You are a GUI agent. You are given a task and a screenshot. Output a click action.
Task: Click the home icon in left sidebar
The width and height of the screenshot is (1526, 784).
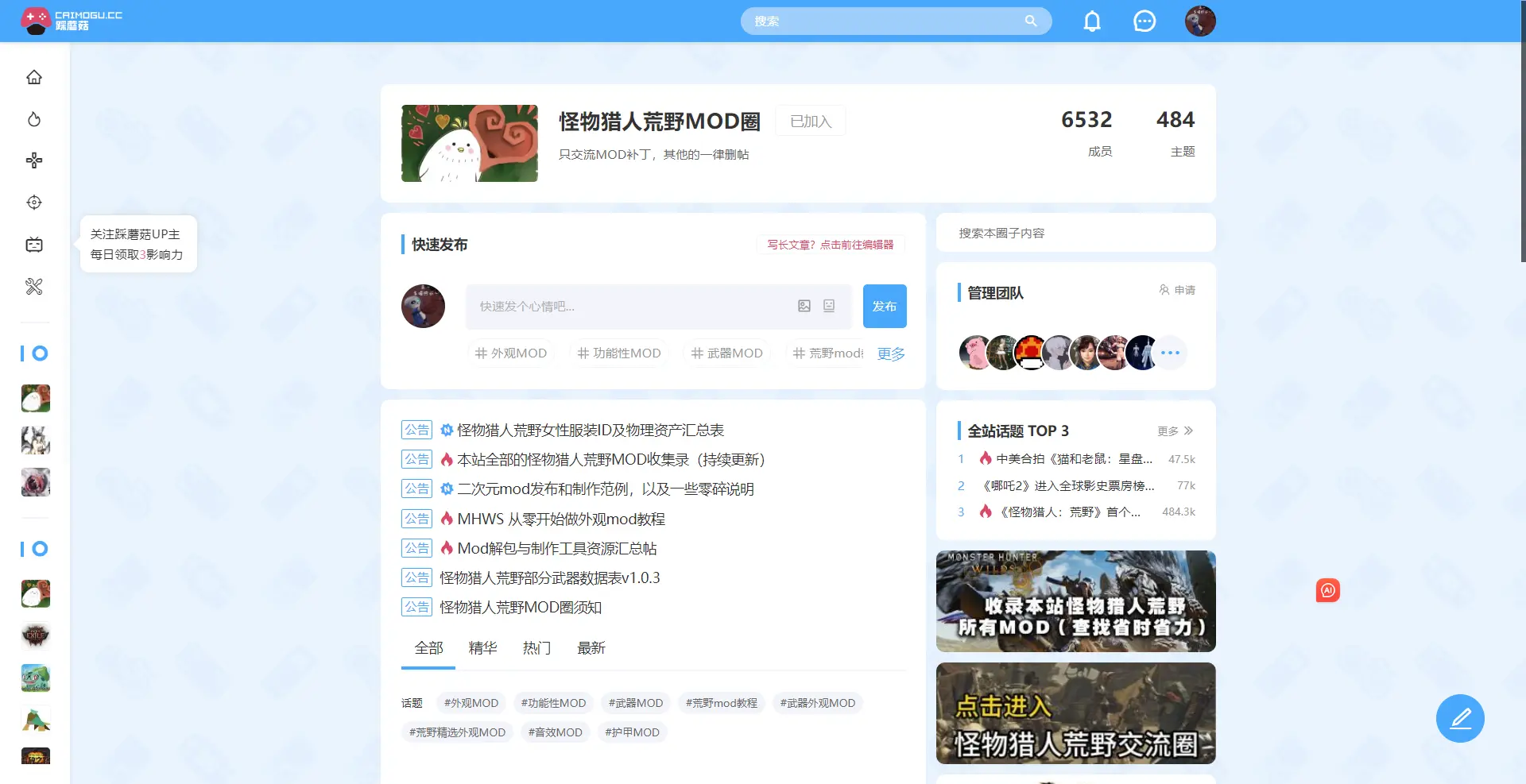tap(34, 77)
